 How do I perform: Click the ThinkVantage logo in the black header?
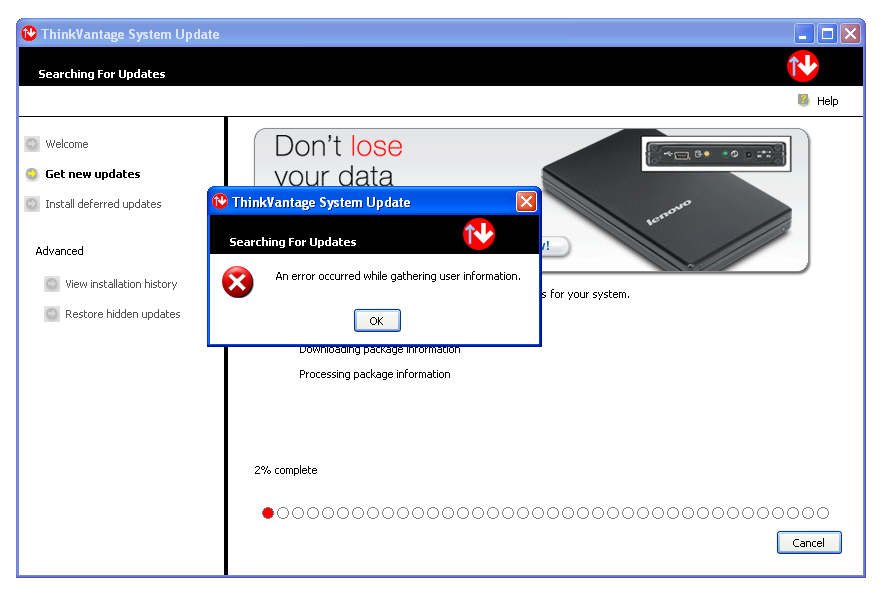803,66
